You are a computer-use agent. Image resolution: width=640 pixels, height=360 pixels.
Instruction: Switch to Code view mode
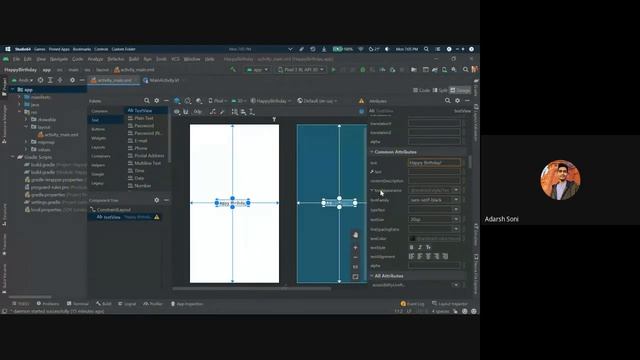tap(421, 90)
